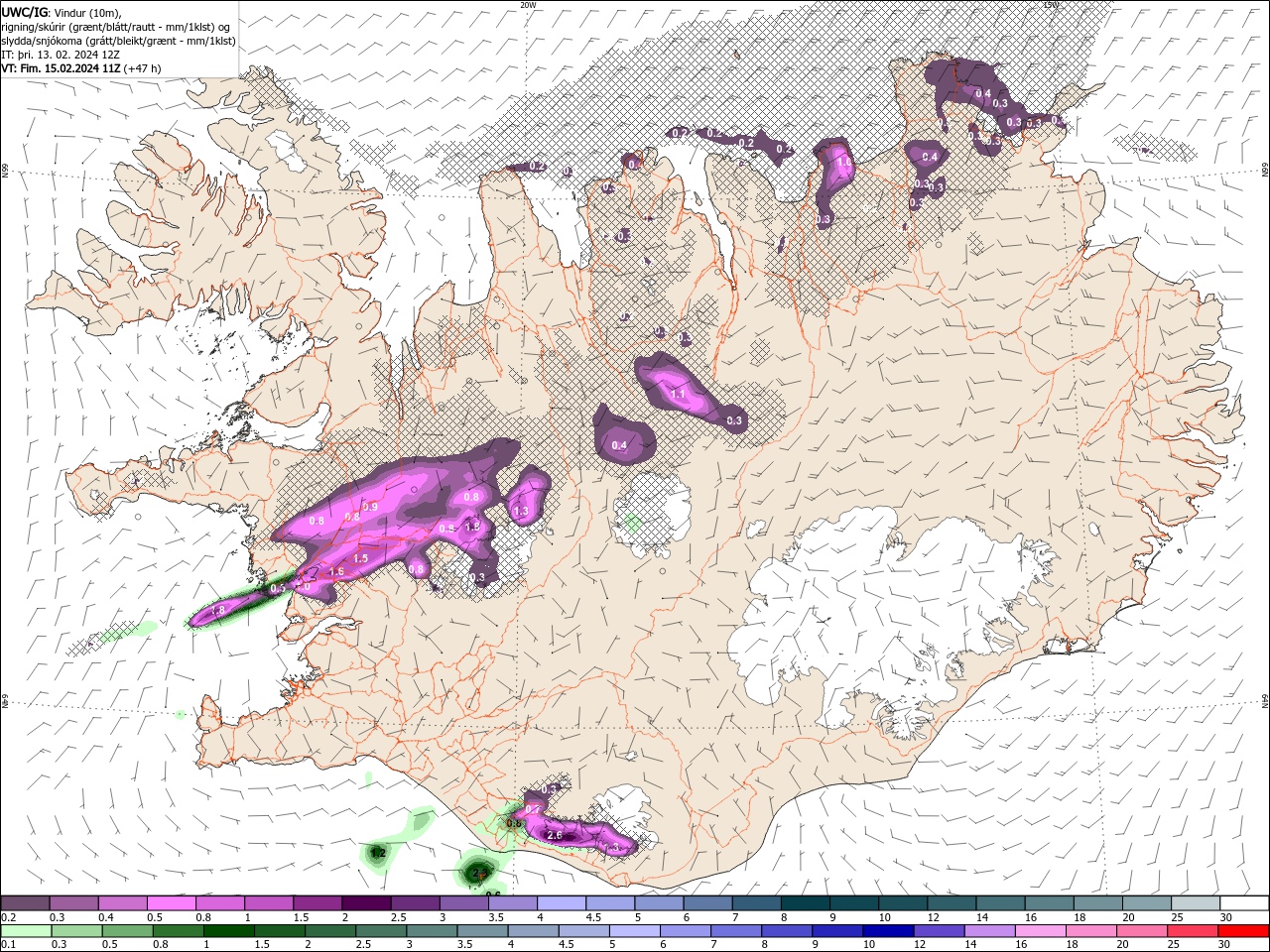Click the '15W' longitude label at top
Image resolution: width=1270 pixels, height=952 pixels.
[1052, 5]
